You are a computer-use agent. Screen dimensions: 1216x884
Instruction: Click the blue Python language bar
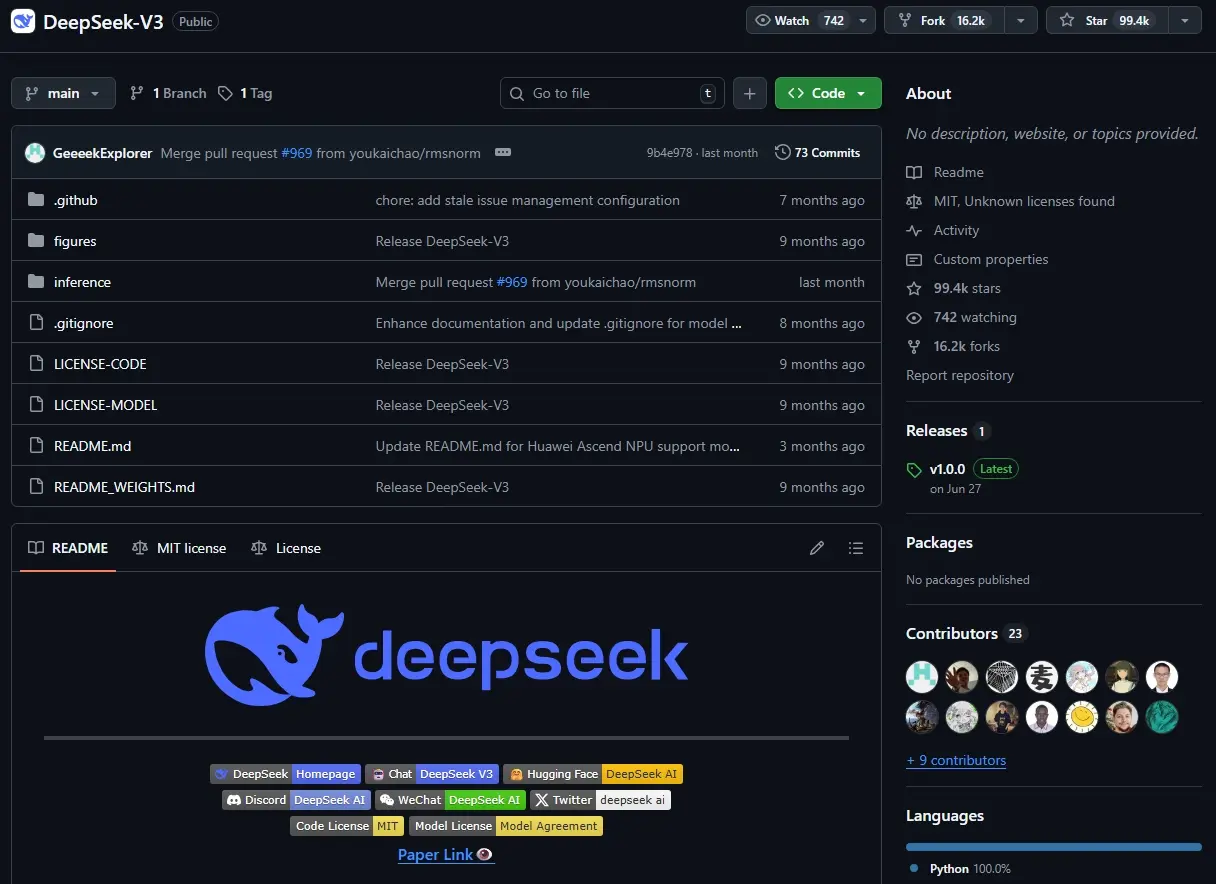point(1054,846)
